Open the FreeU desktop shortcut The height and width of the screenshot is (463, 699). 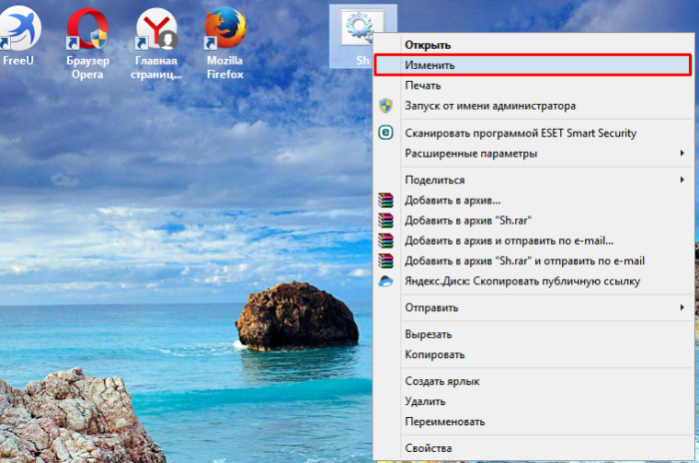pos(19,29)
